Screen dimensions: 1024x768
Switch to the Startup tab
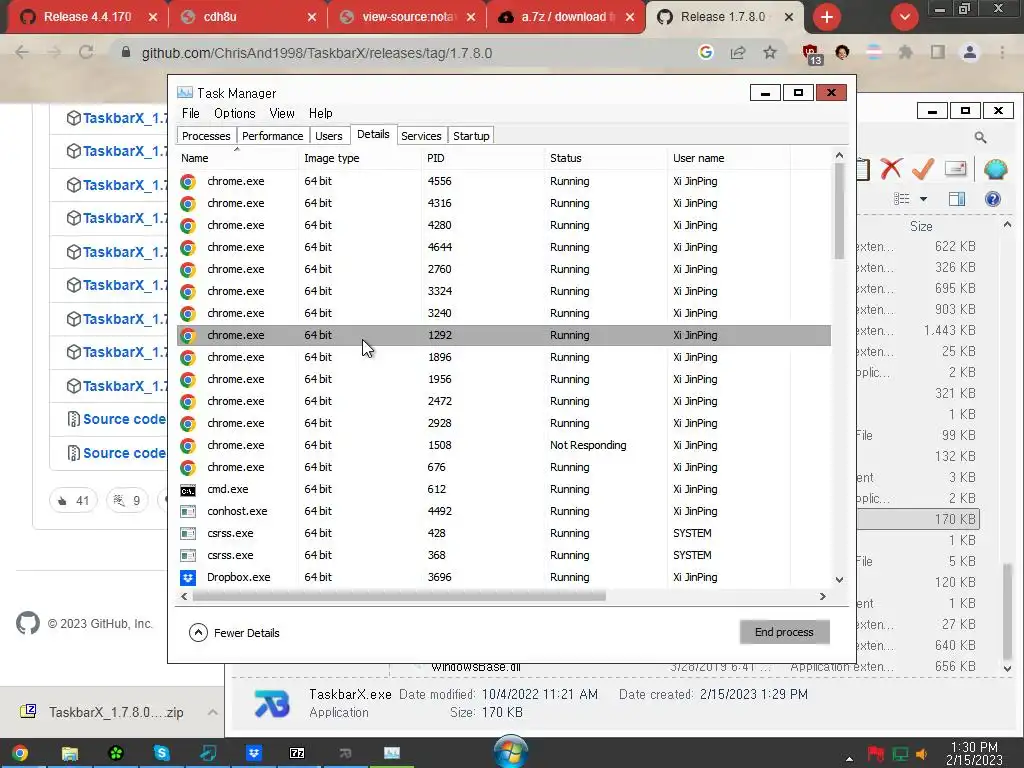pos(471,136)
